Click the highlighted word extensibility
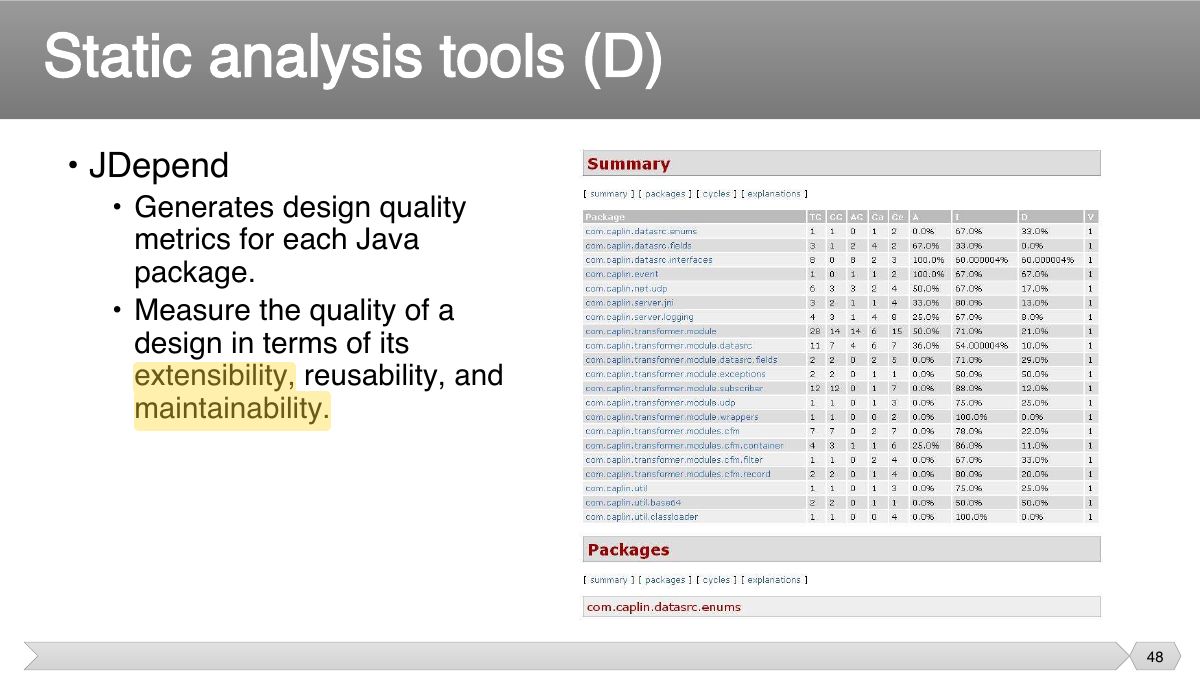 click(x=215, y=377)
